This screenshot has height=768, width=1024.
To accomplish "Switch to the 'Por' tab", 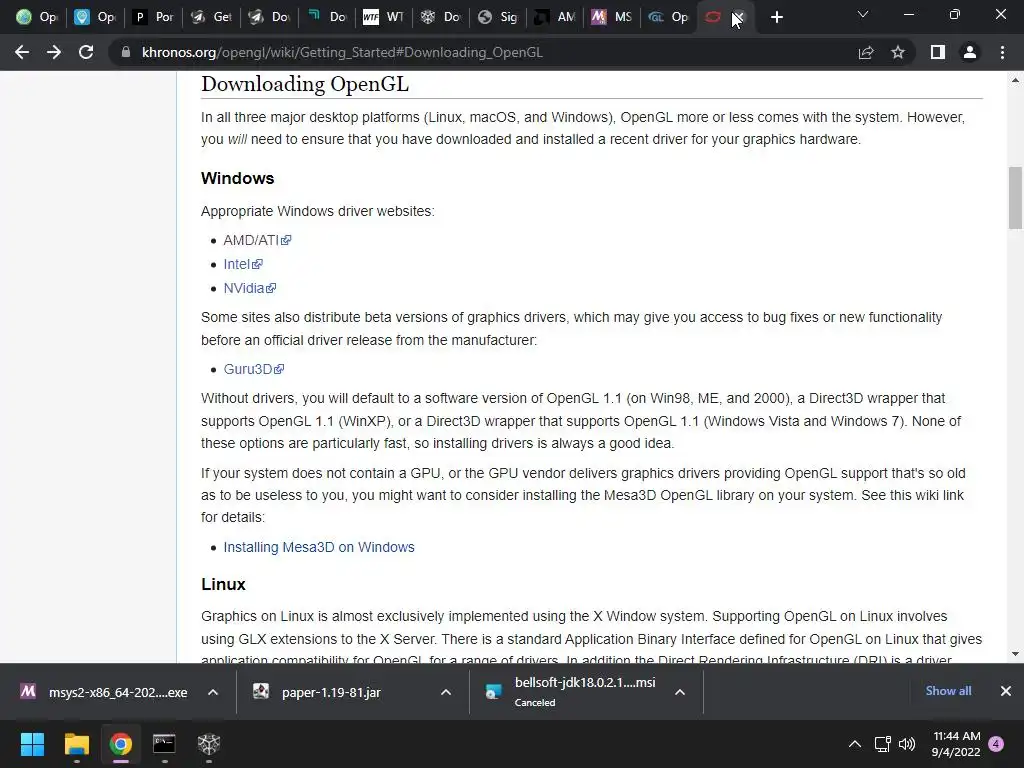I will pyautogui.click(x=153, y=17).
